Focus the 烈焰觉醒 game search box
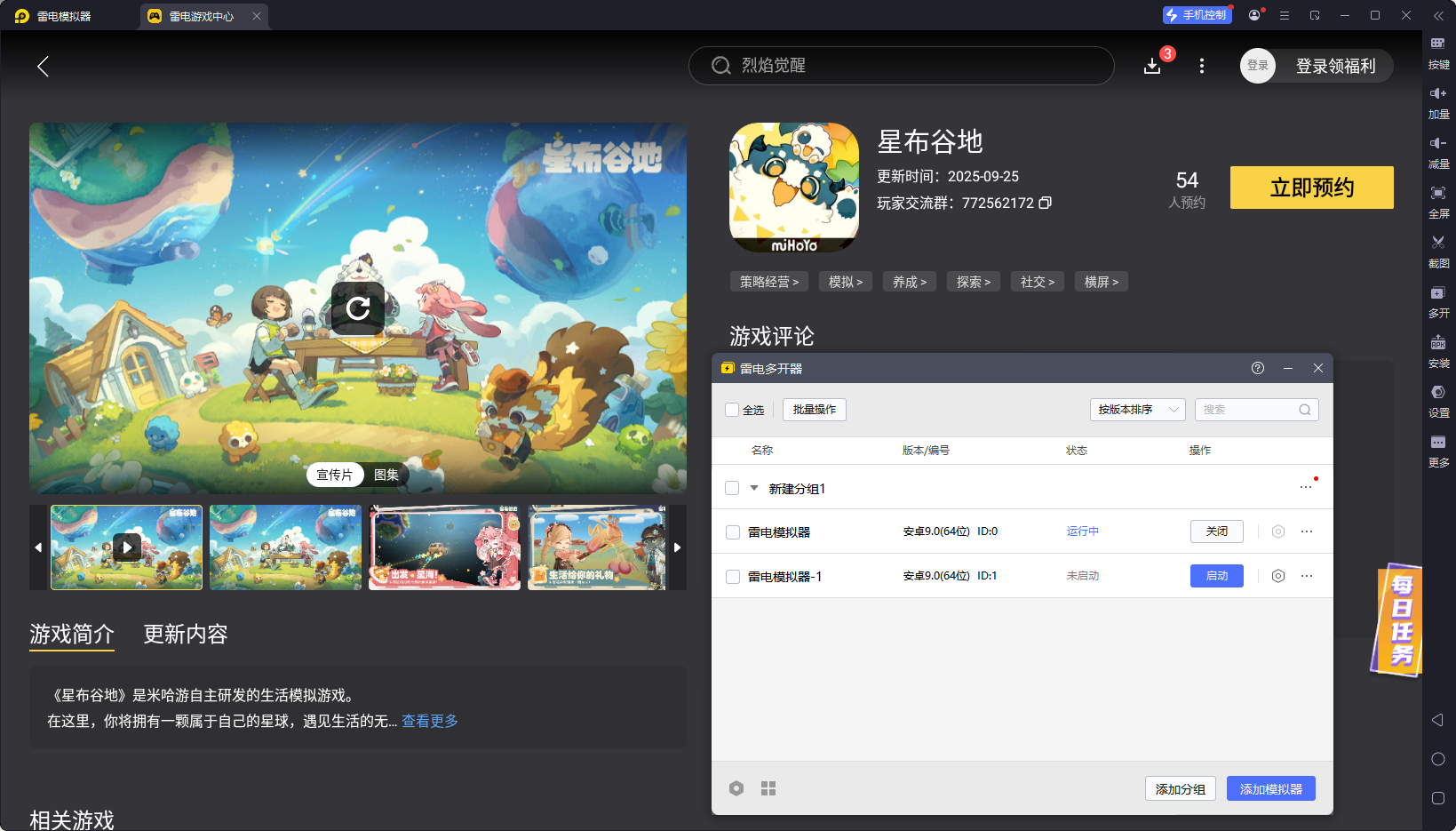1456x831 pixels. point(902,66)
